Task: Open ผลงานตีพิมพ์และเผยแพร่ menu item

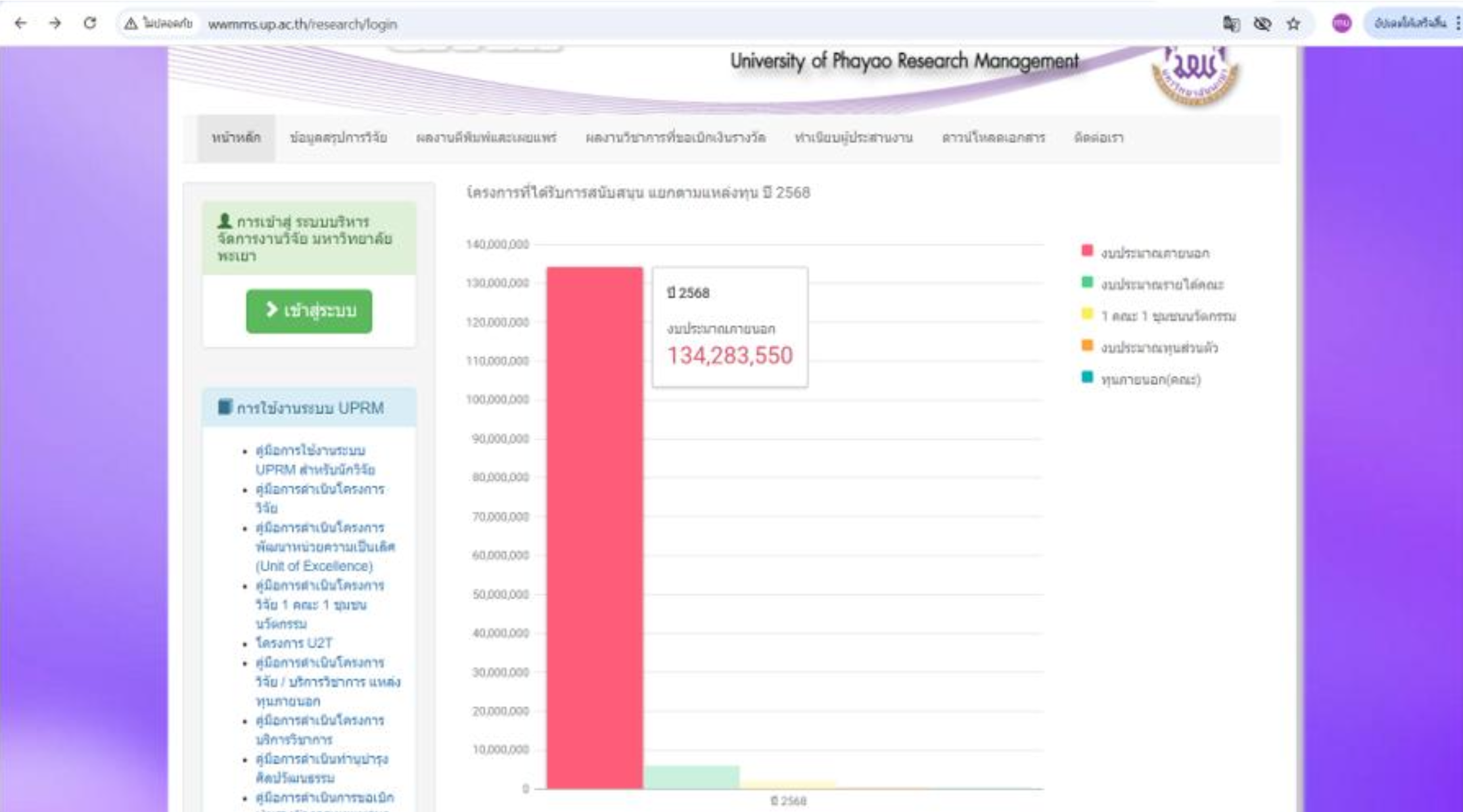Action: (x=486, y=138)
